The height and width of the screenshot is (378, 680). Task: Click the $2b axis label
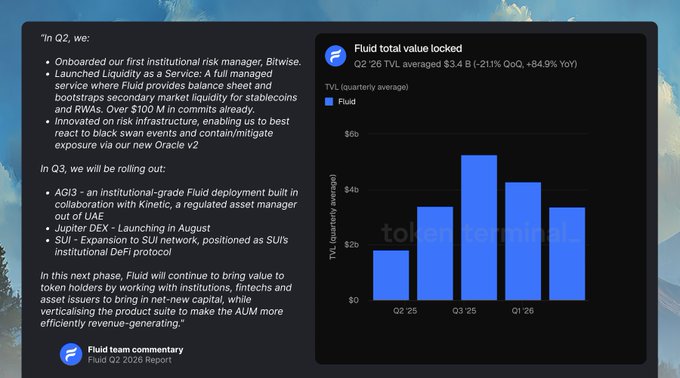coord(352,244)
